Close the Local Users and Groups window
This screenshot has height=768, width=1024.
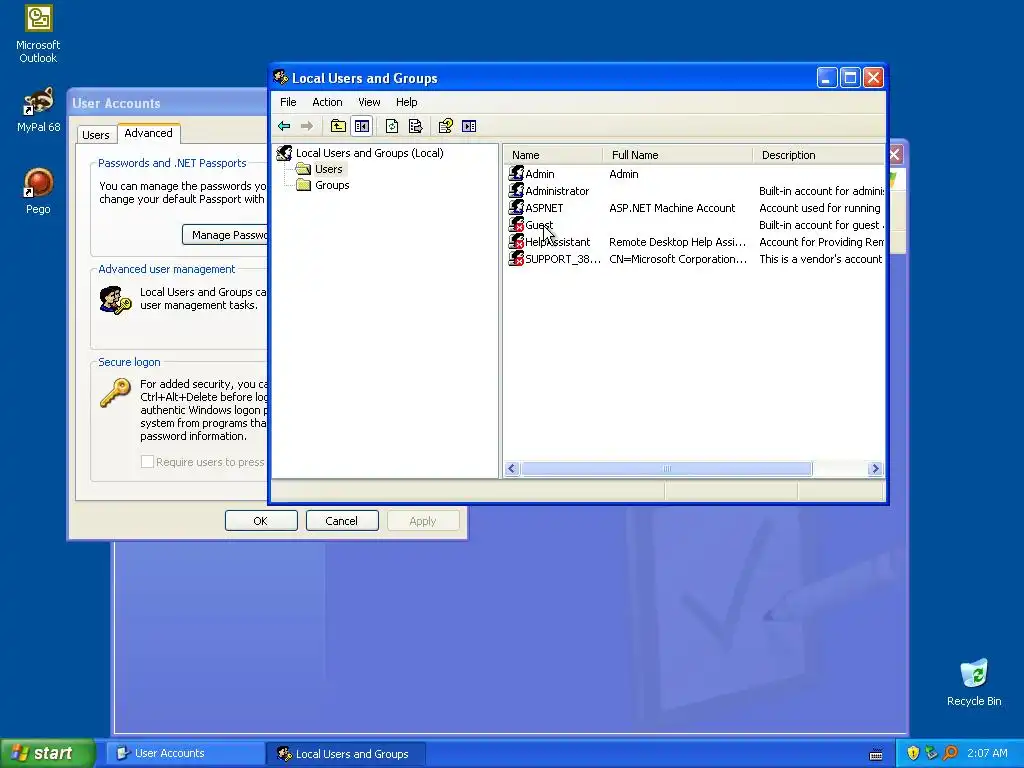point(873,78)
